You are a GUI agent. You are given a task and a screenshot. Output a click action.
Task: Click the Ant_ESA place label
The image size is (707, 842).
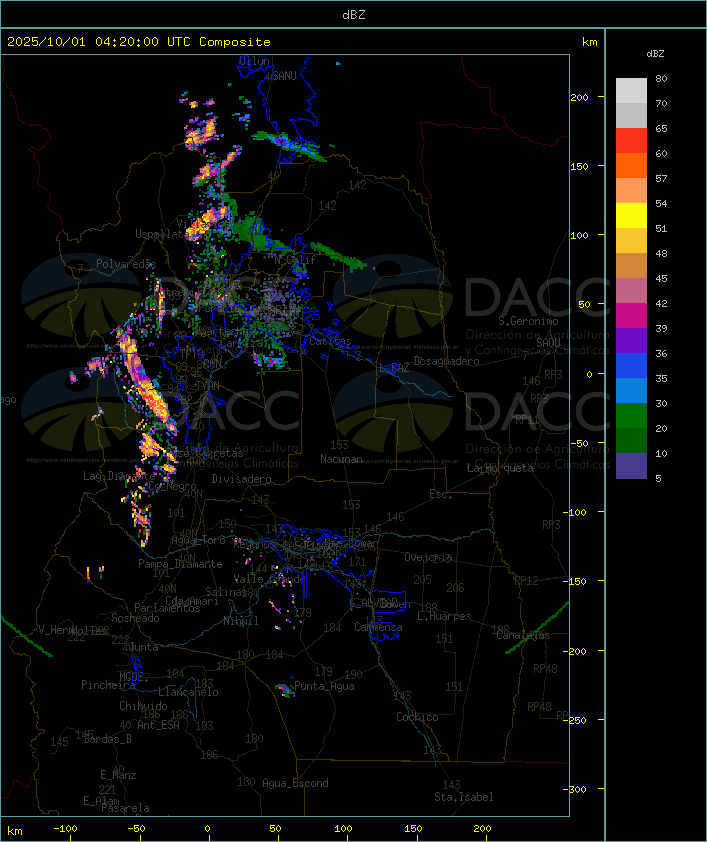[158, 725]
